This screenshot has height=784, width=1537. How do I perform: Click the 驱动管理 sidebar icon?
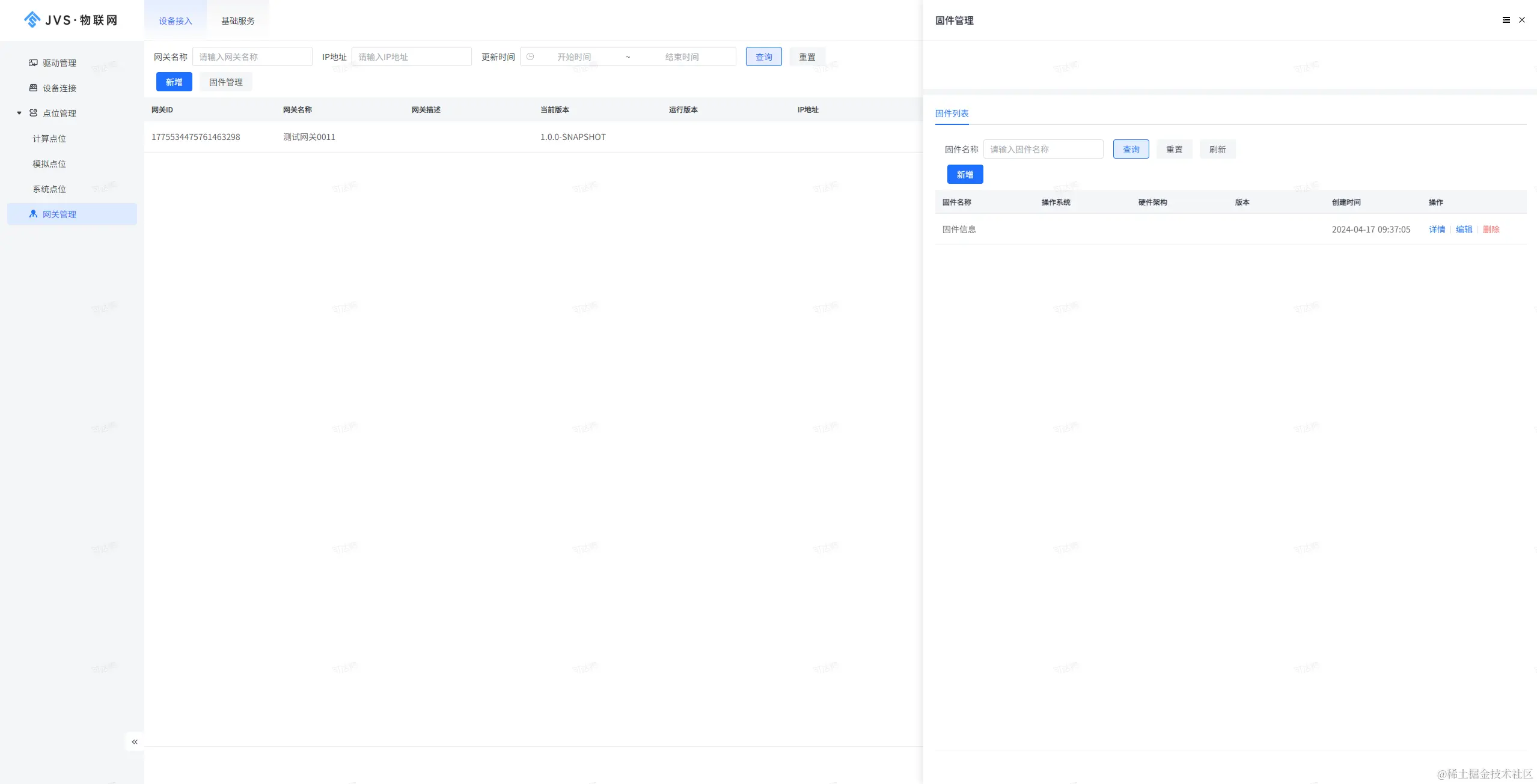[33, 62]
